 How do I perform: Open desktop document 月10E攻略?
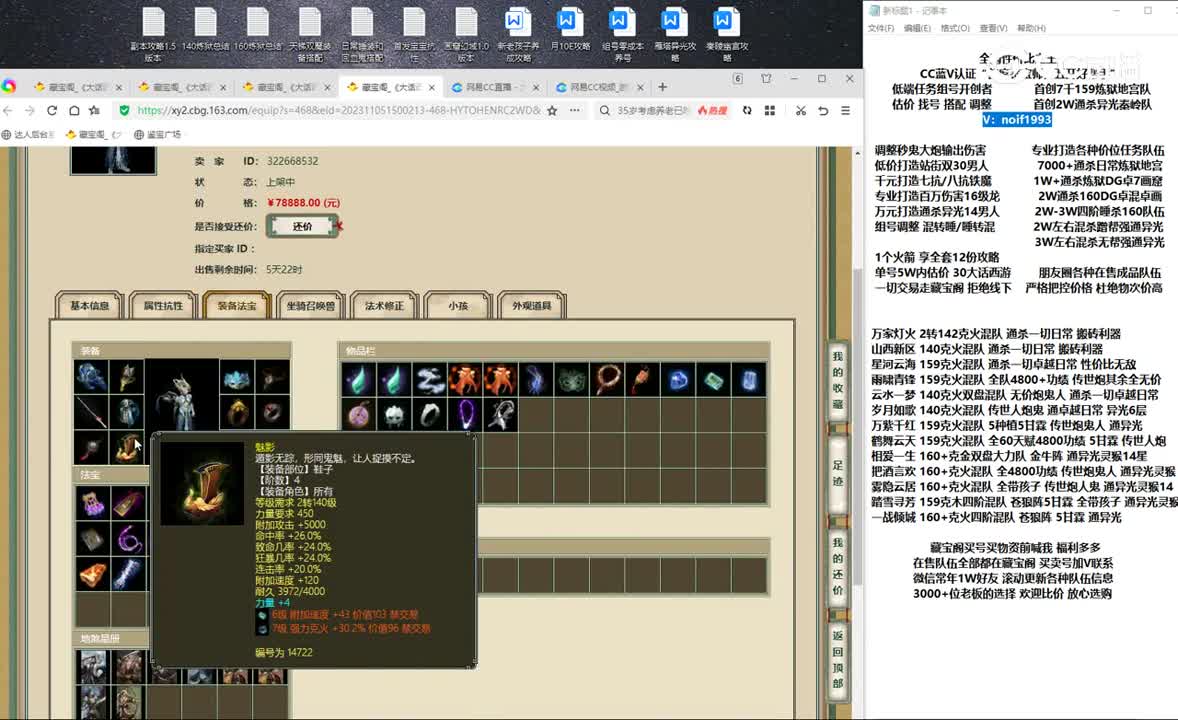pos(570,30)
